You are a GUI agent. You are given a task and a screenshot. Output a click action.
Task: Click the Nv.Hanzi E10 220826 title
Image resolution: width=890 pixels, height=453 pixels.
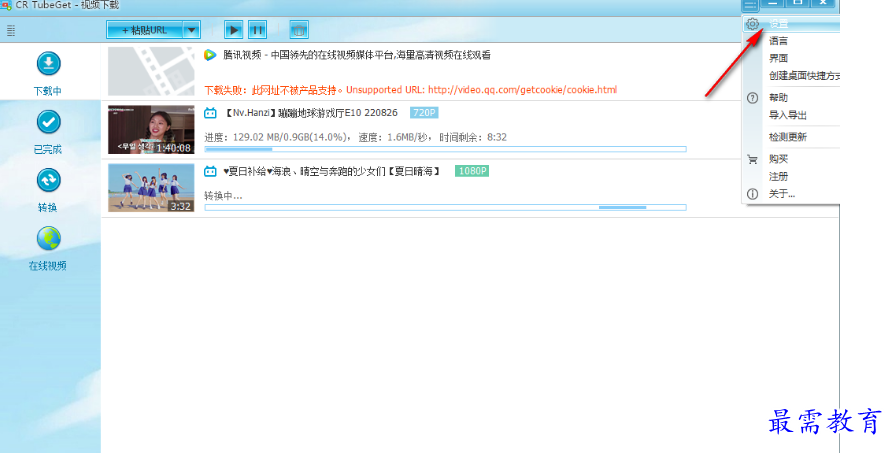point(311,113)
